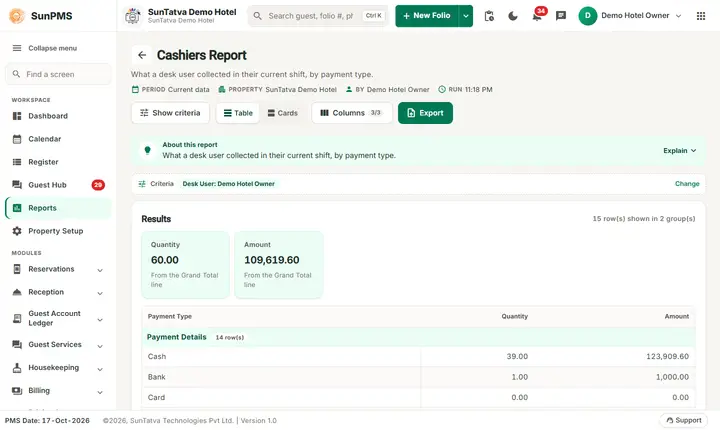Select the Bank row
720x430 pixels.
tap(418, 377)
